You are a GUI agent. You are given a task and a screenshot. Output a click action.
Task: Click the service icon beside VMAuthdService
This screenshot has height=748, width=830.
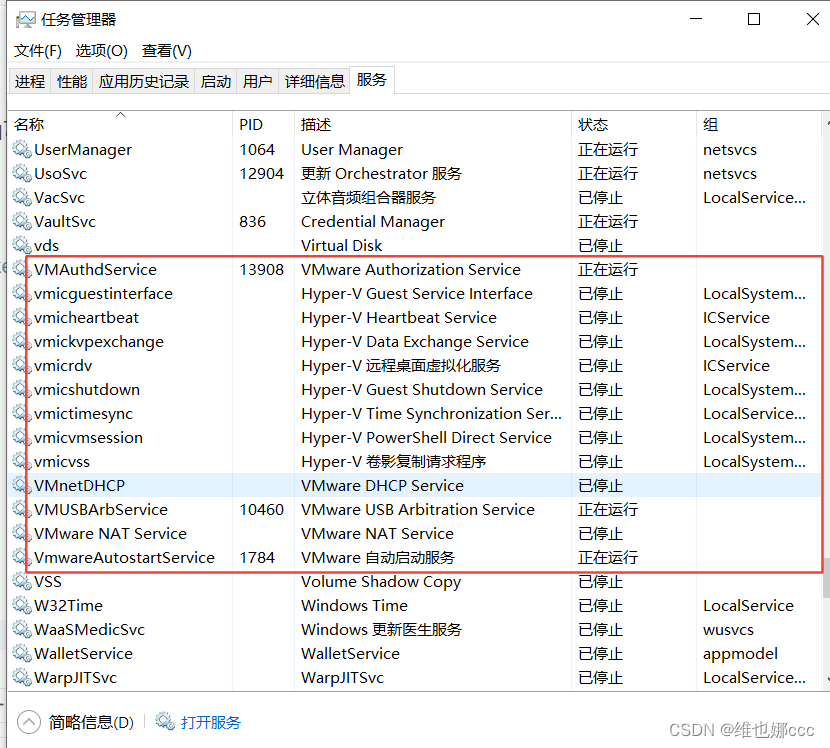tap(22, 269)
